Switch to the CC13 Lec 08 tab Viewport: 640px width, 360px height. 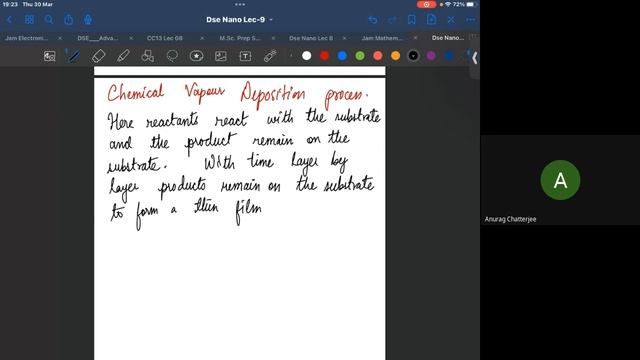165,38
